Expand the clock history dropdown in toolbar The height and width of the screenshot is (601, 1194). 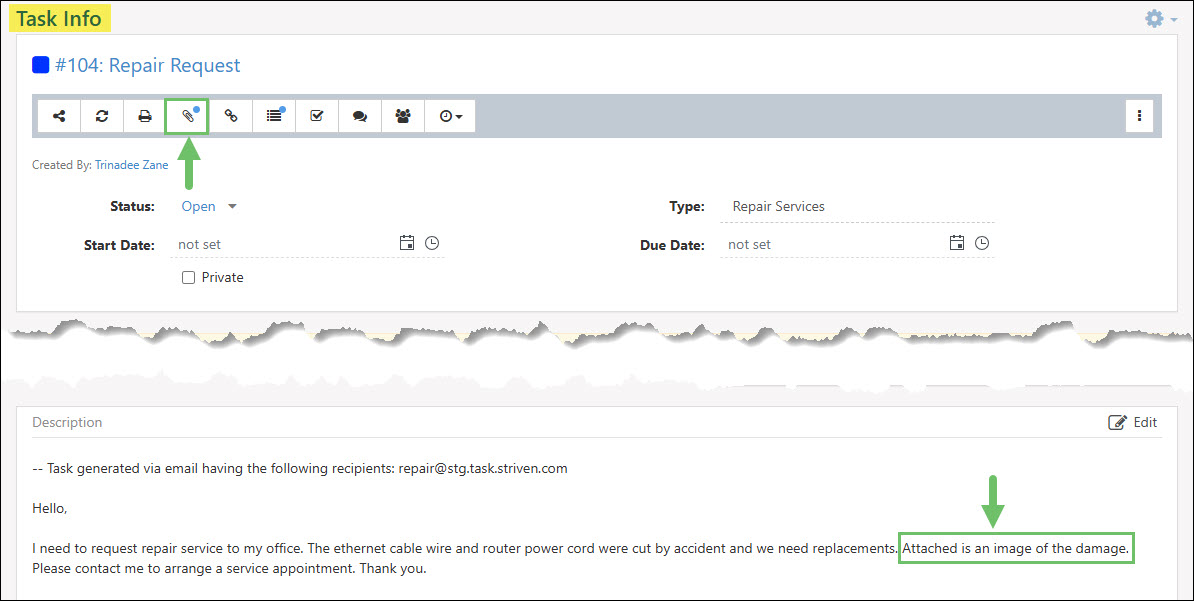449,115
